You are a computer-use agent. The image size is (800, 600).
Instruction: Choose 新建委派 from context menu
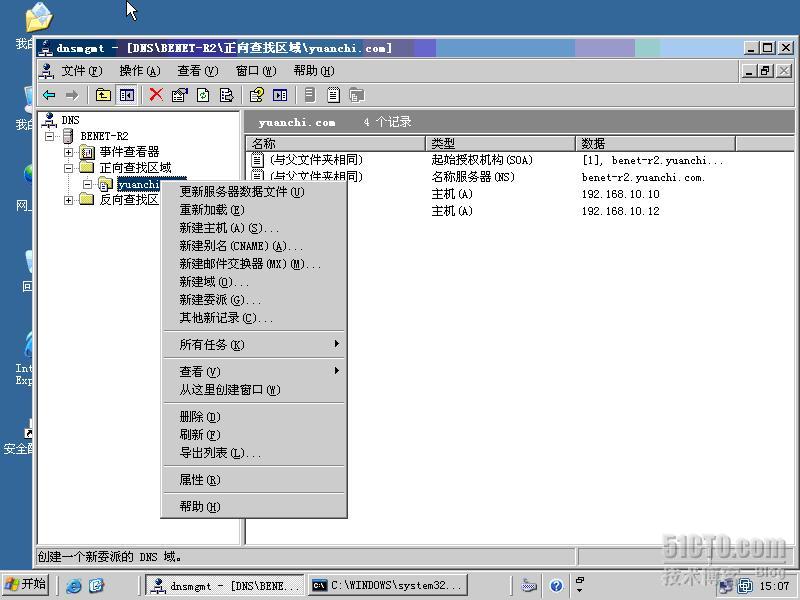pos(254,299)
